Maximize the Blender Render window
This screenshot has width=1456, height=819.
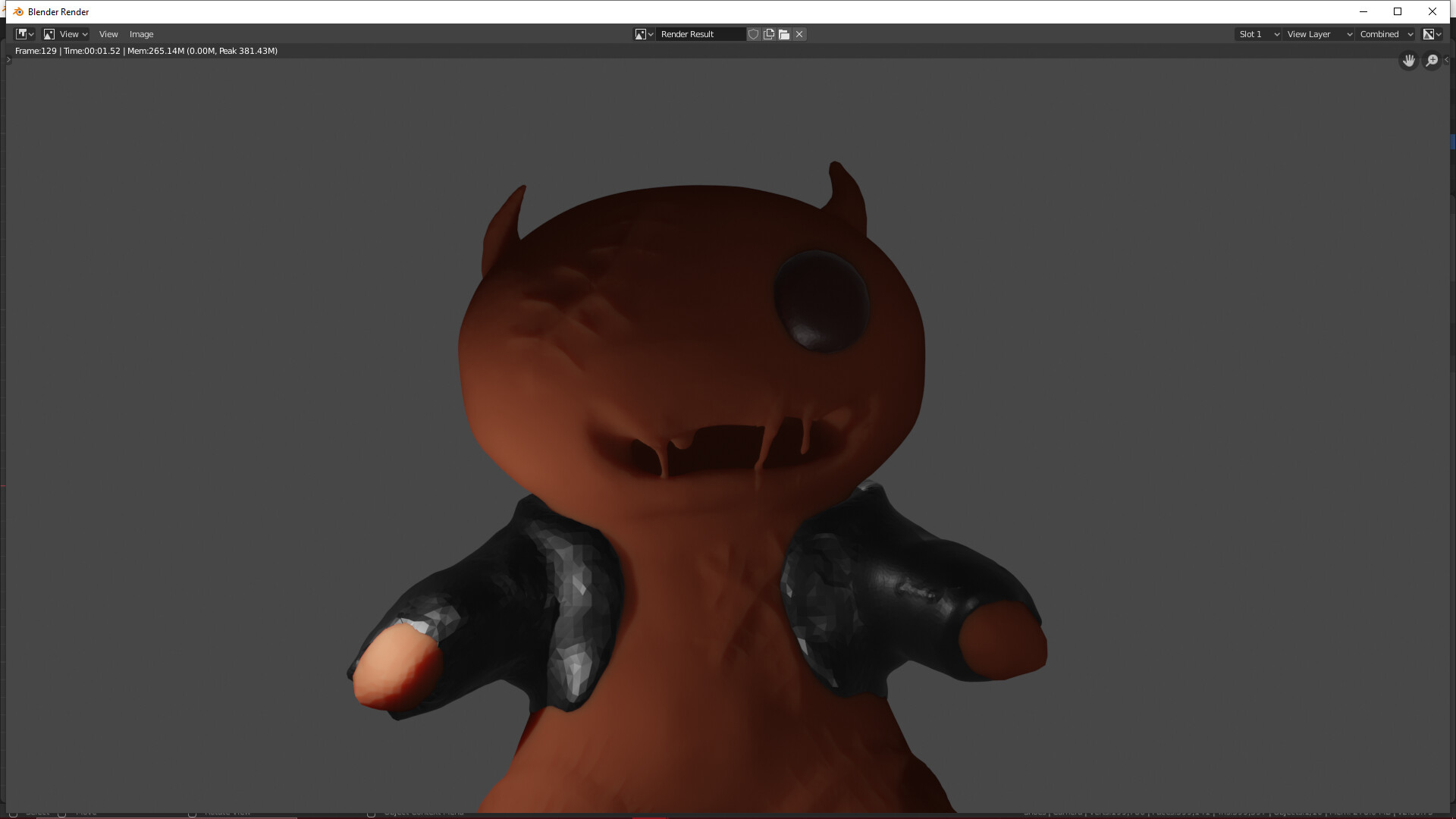point(1398,11)
